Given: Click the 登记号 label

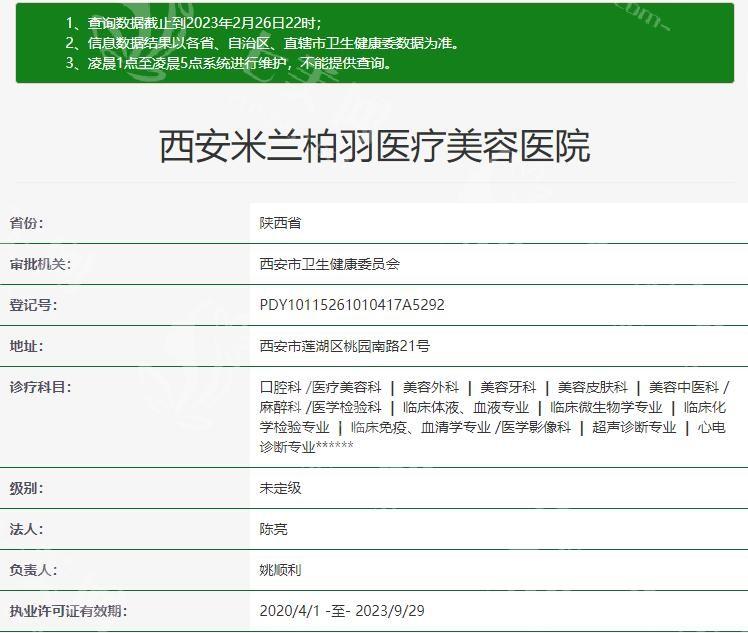Looking at the screenshot, I should click(x=33, y=305).
